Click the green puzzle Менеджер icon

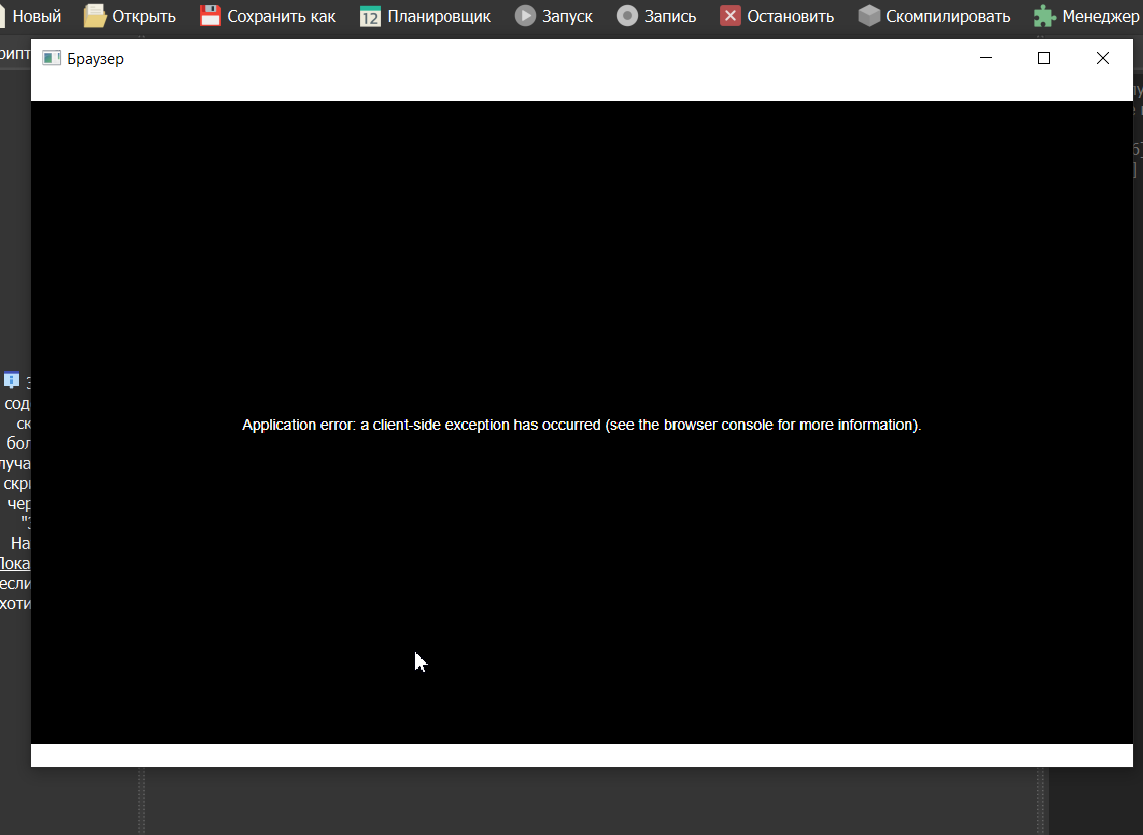click(1045, 16)
